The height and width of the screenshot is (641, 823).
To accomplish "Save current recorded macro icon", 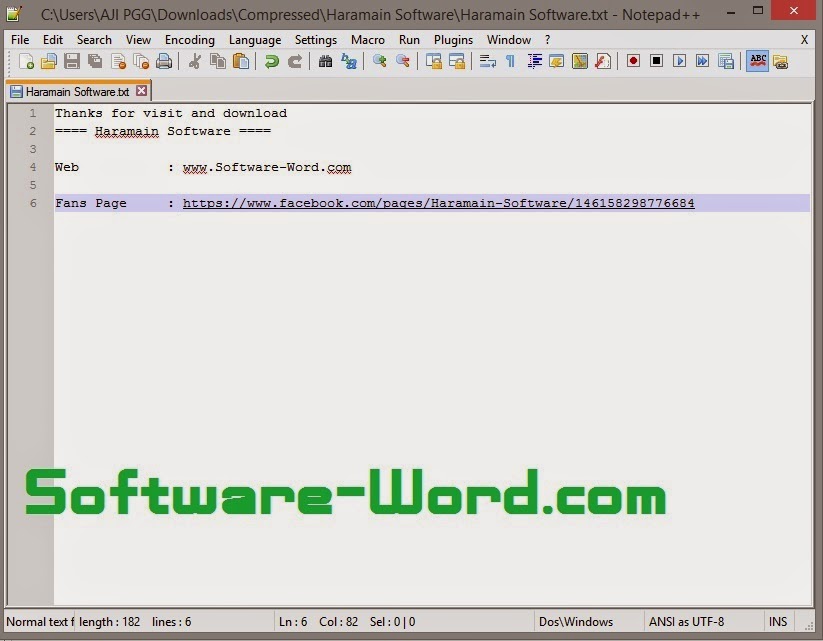I will (726, 61).
